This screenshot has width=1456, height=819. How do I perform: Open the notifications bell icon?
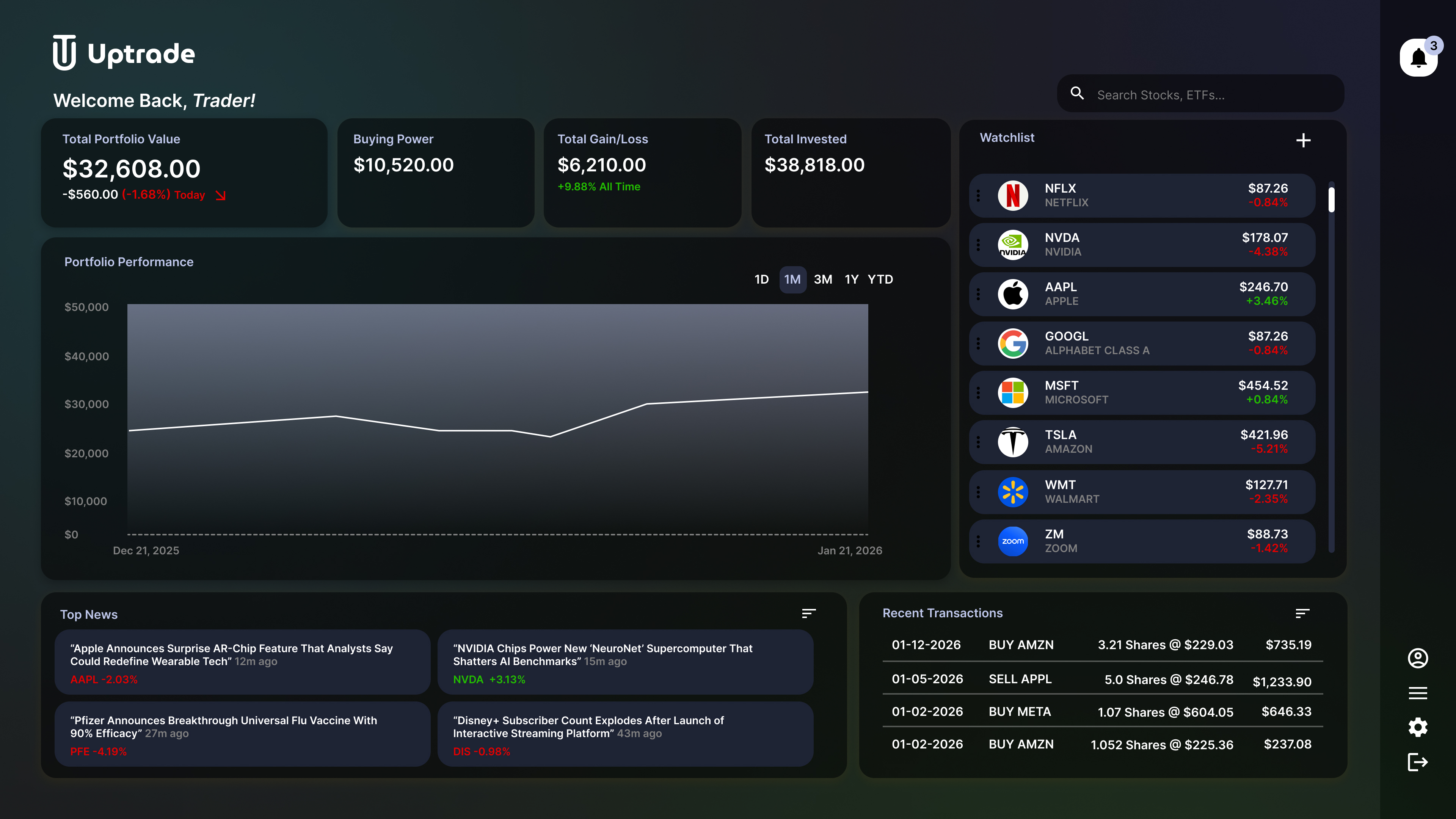coord(1419,58)
